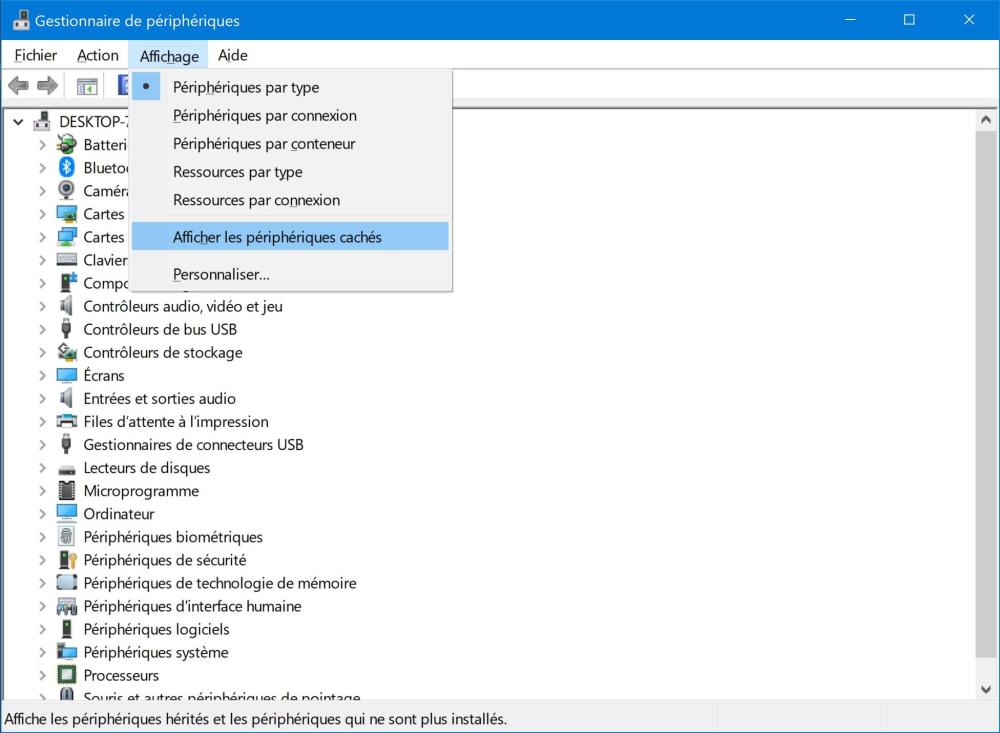Expand the Processeurs category
The height and width of the screenshot is (733, 1000).
coord(42,675)
